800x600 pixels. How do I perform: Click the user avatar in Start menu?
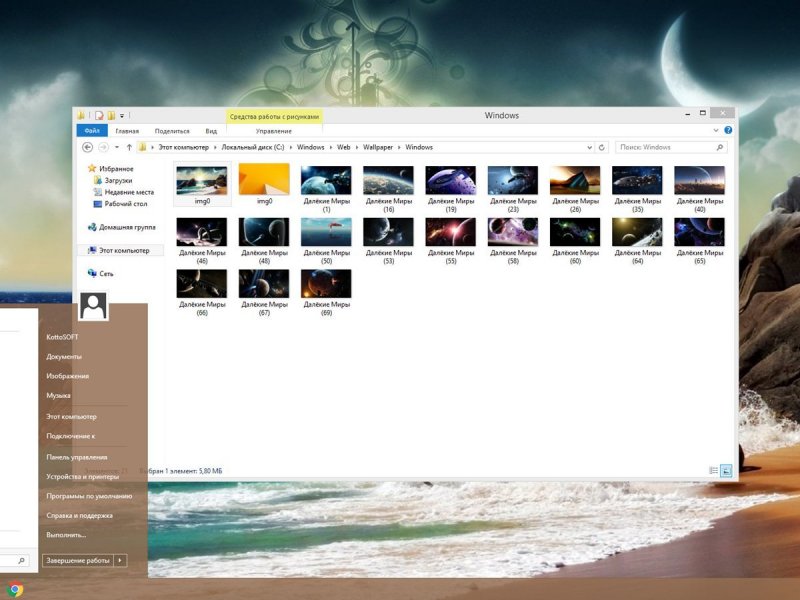[x=93, y=306]
